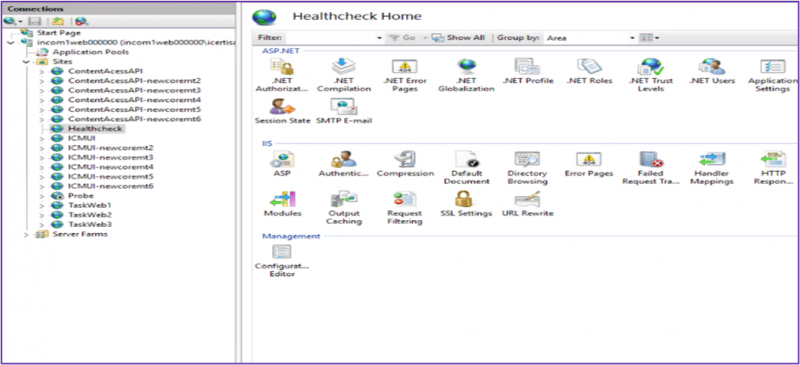Open the Group by Area dropdown
800x365 pixels.
click(632, 38)
